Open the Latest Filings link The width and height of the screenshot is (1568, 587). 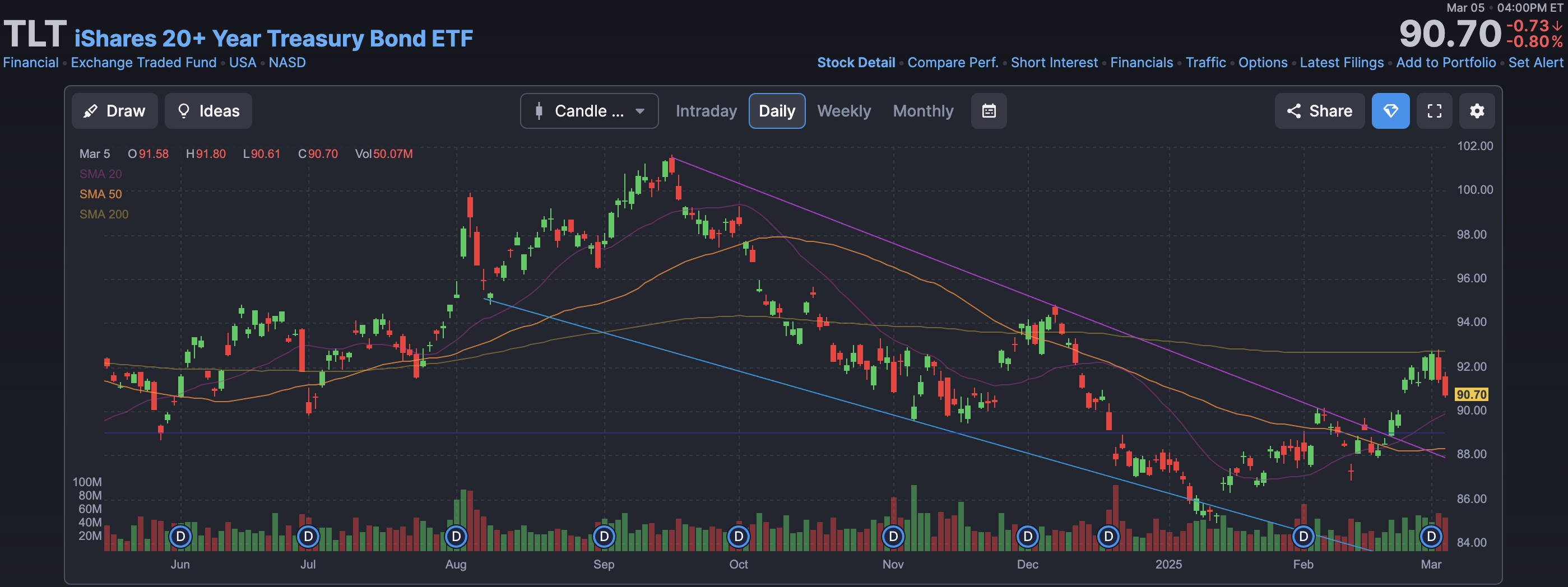[1342, 63]
